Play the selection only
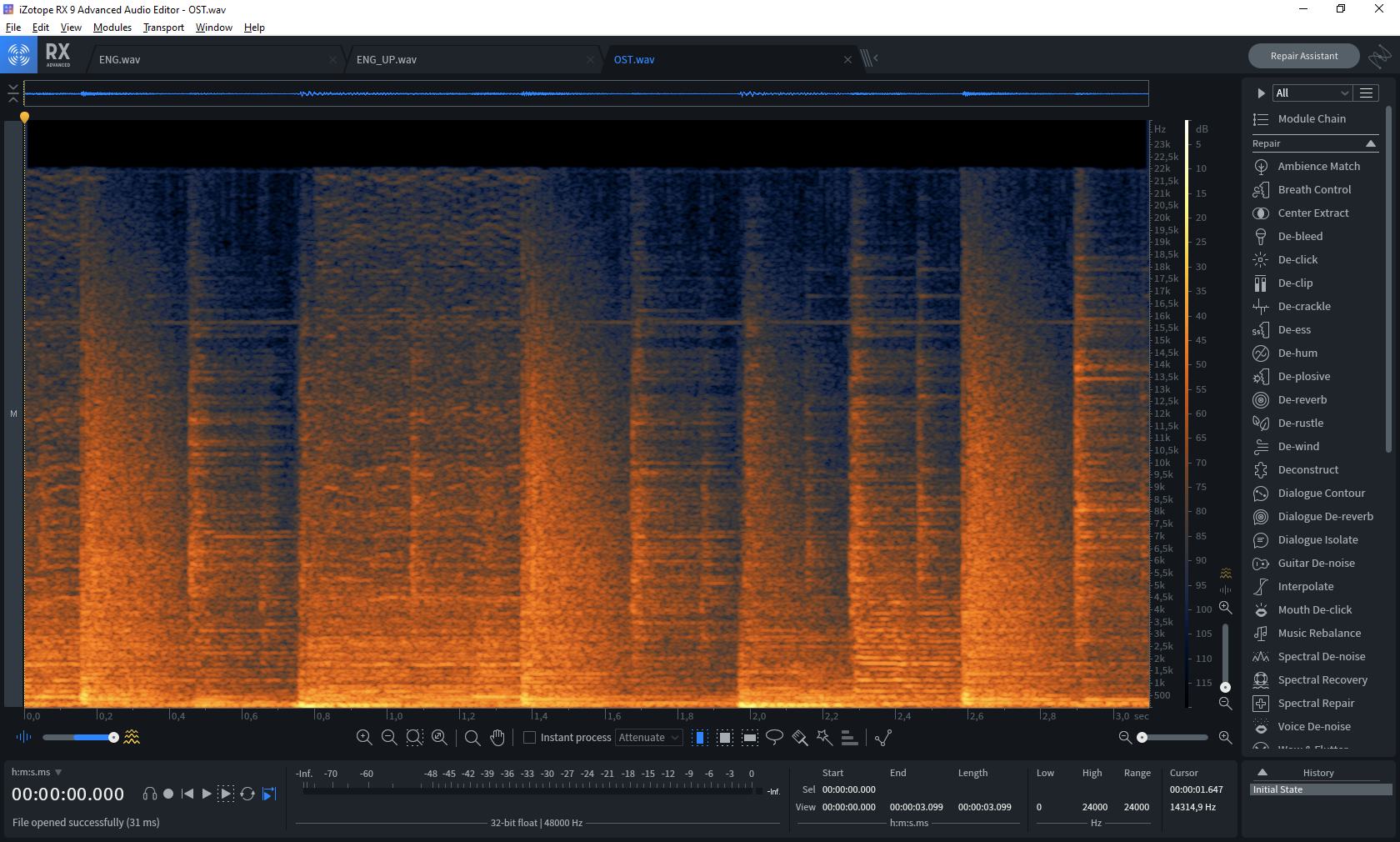This screenshot has height=842, width=1400. click(x=226, y=794)
